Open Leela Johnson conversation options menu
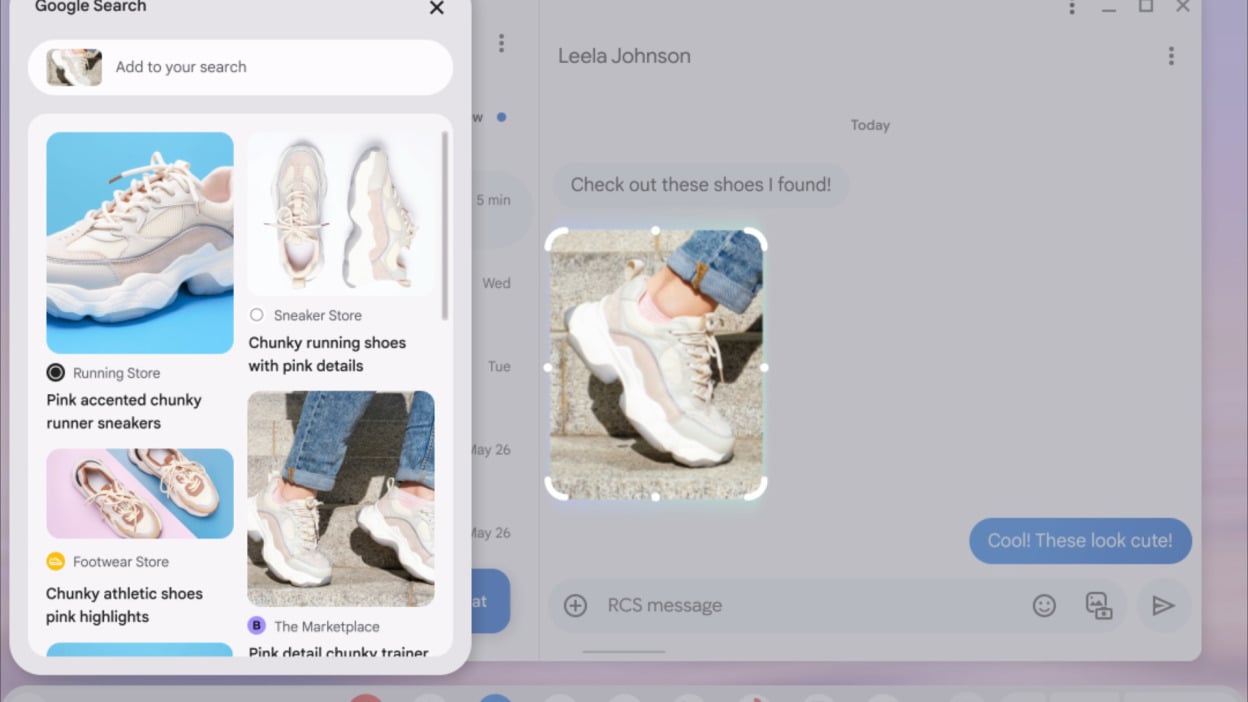The height and width of the screenshot is (702, 1248). pyautogui.click(x=1171, y=57)
